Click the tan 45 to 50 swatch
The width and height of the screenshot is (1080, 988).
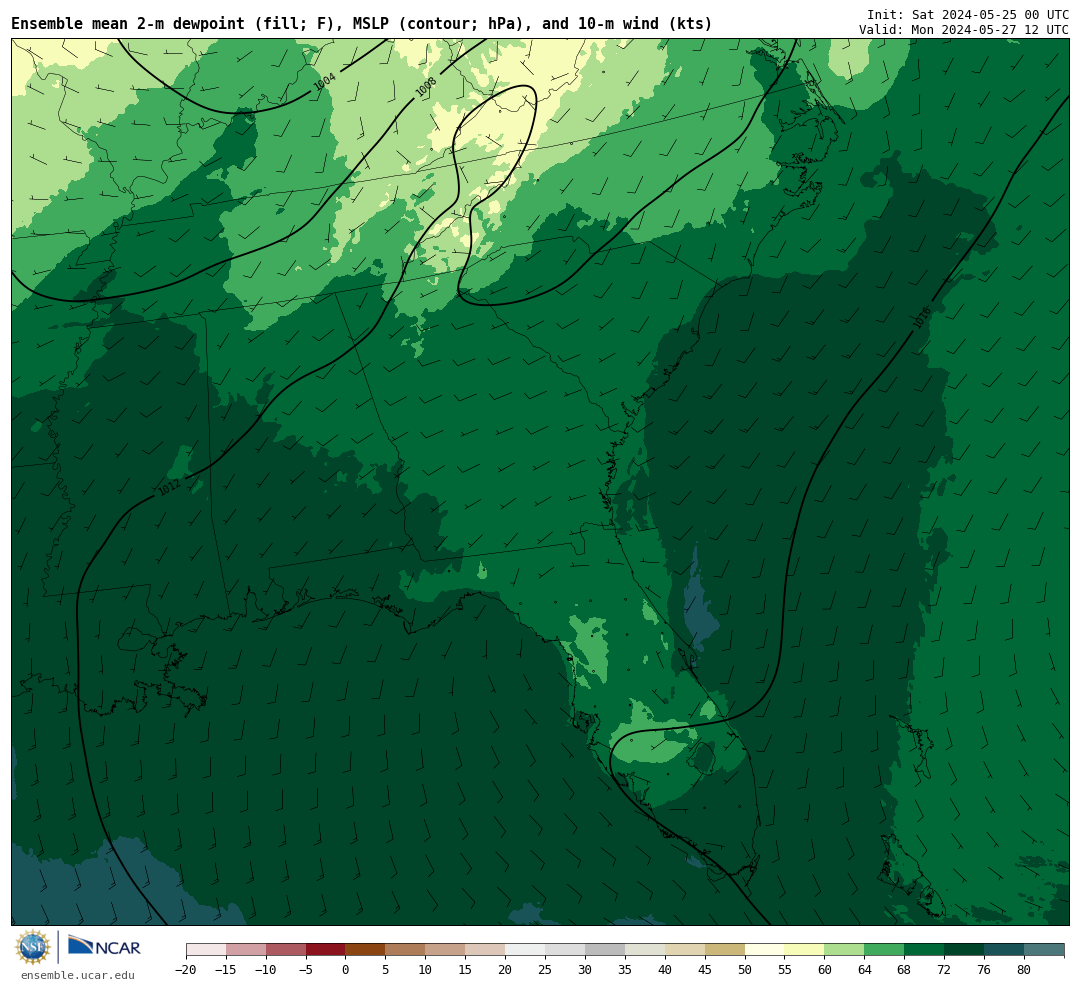(x=725, y=950)
